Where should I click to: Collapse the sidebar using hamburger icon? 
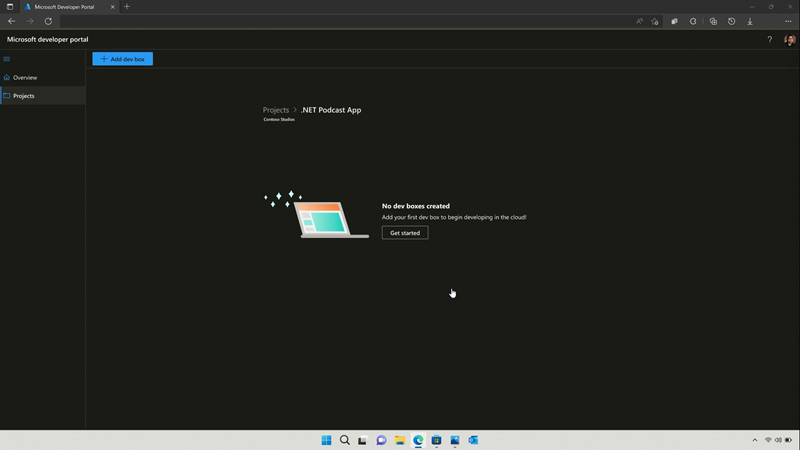(7, 59)
